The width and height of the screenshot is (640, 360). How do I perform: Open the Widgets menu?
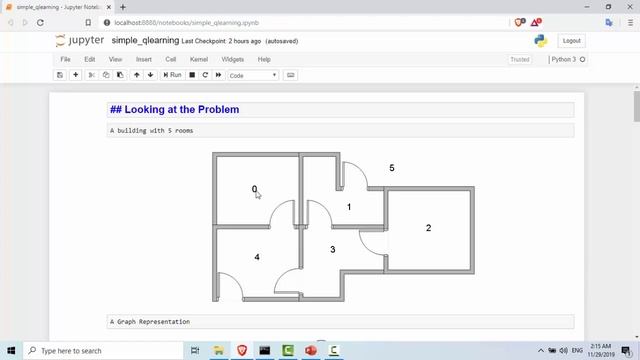pos(233,60)
